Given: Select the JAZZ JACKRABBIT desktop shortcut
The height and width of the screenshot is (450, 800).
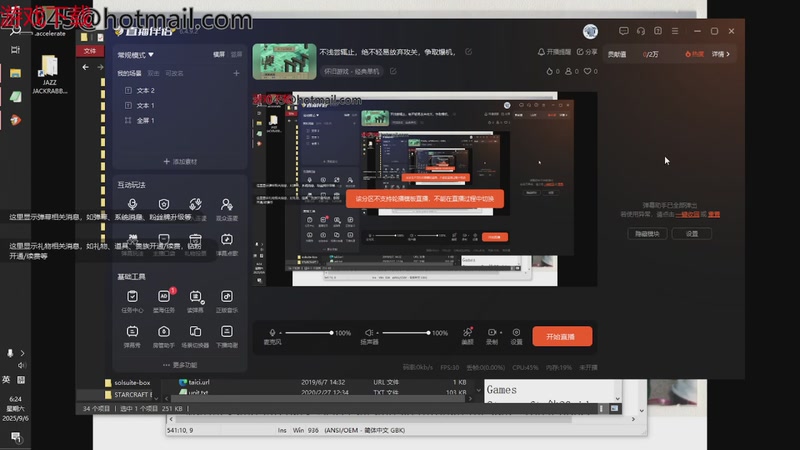Looking at the screenshot, I should (49, 75).
